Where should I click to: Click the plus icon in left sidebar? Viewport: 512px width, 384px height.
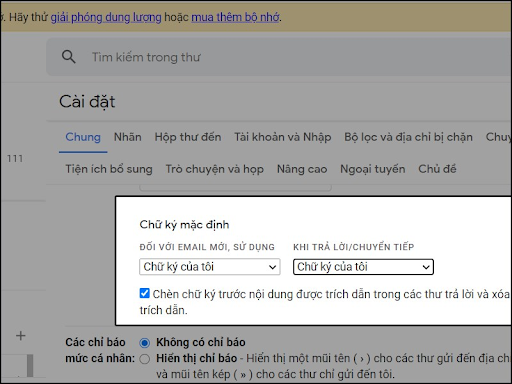pyautogui.click(x=21, y=336)
